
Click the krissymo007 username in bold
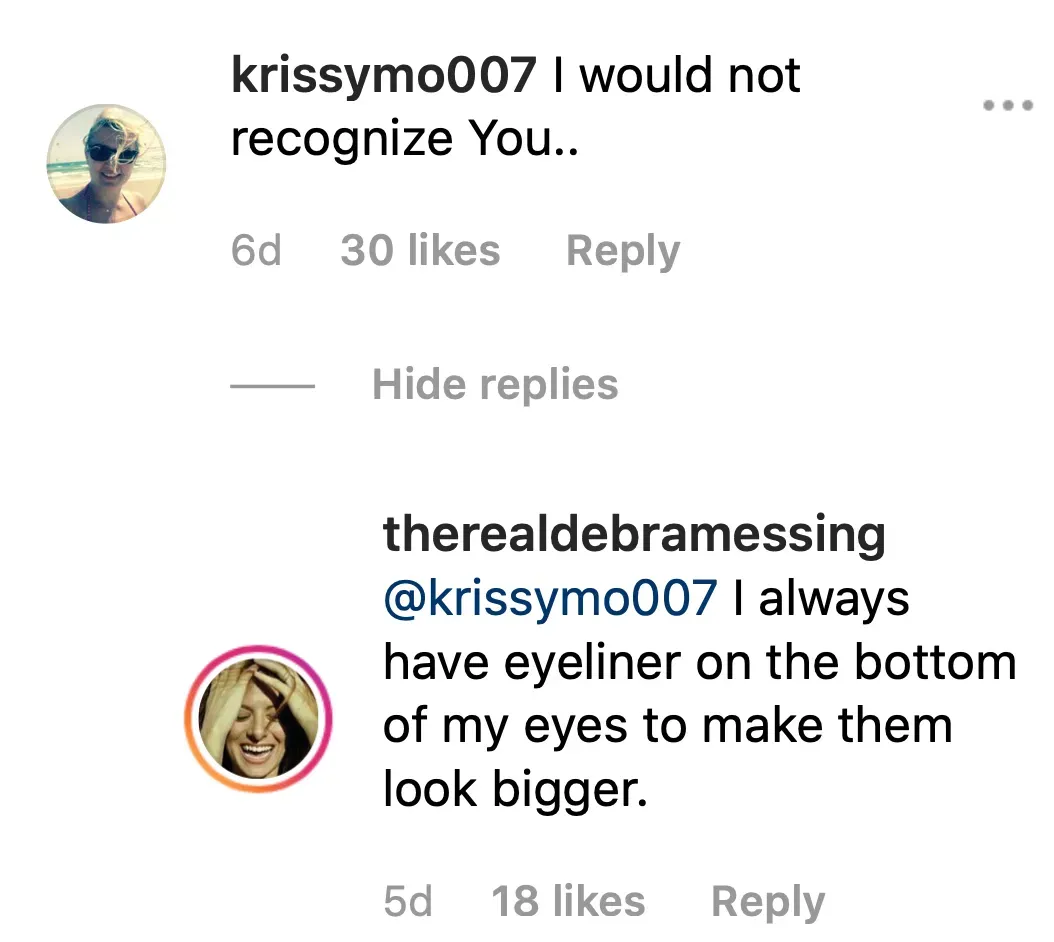(x=384, y=76)
